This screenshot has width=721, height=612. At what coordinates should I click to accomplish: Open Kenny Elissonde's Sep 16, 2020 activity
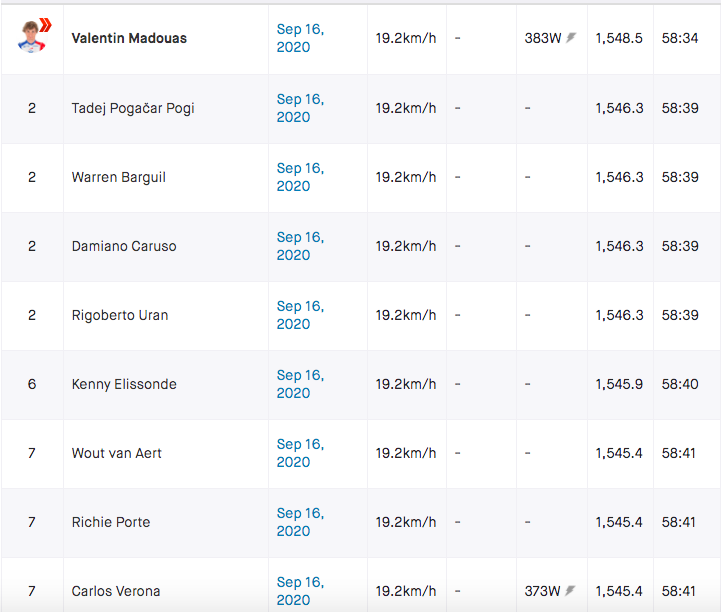point(300,384)
